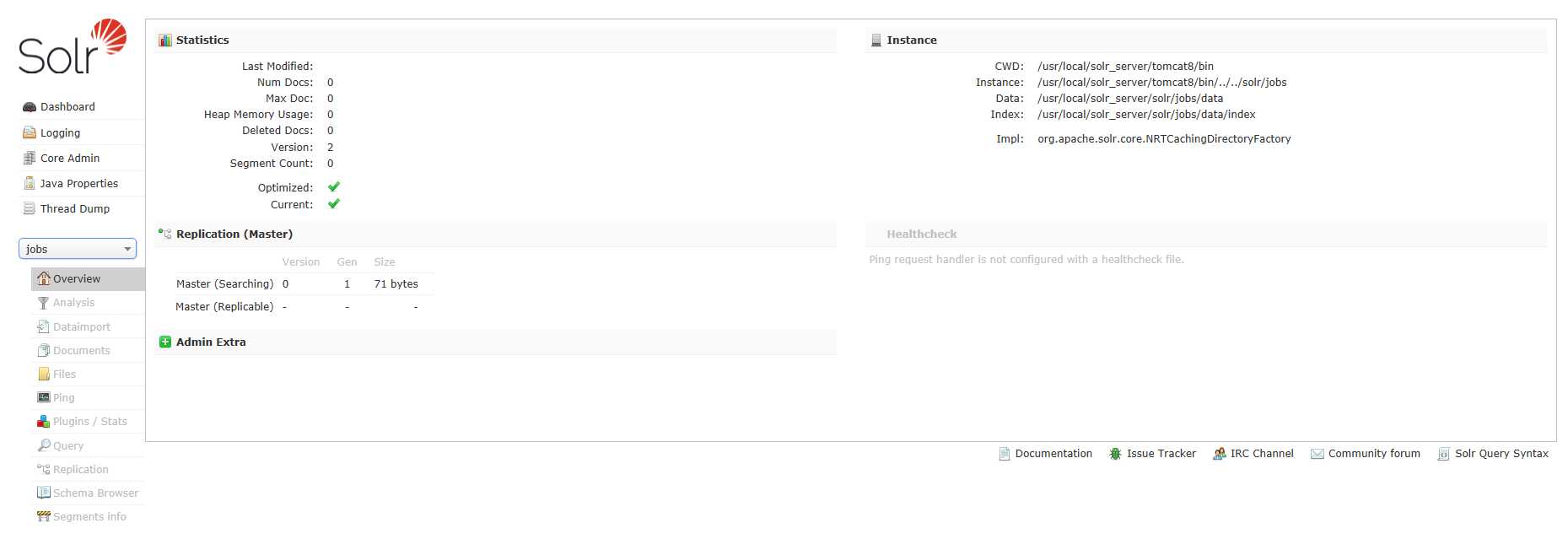1568x539 pixels.
Task: Click the Community forum envelope icon
Action: click(1317, 454)
